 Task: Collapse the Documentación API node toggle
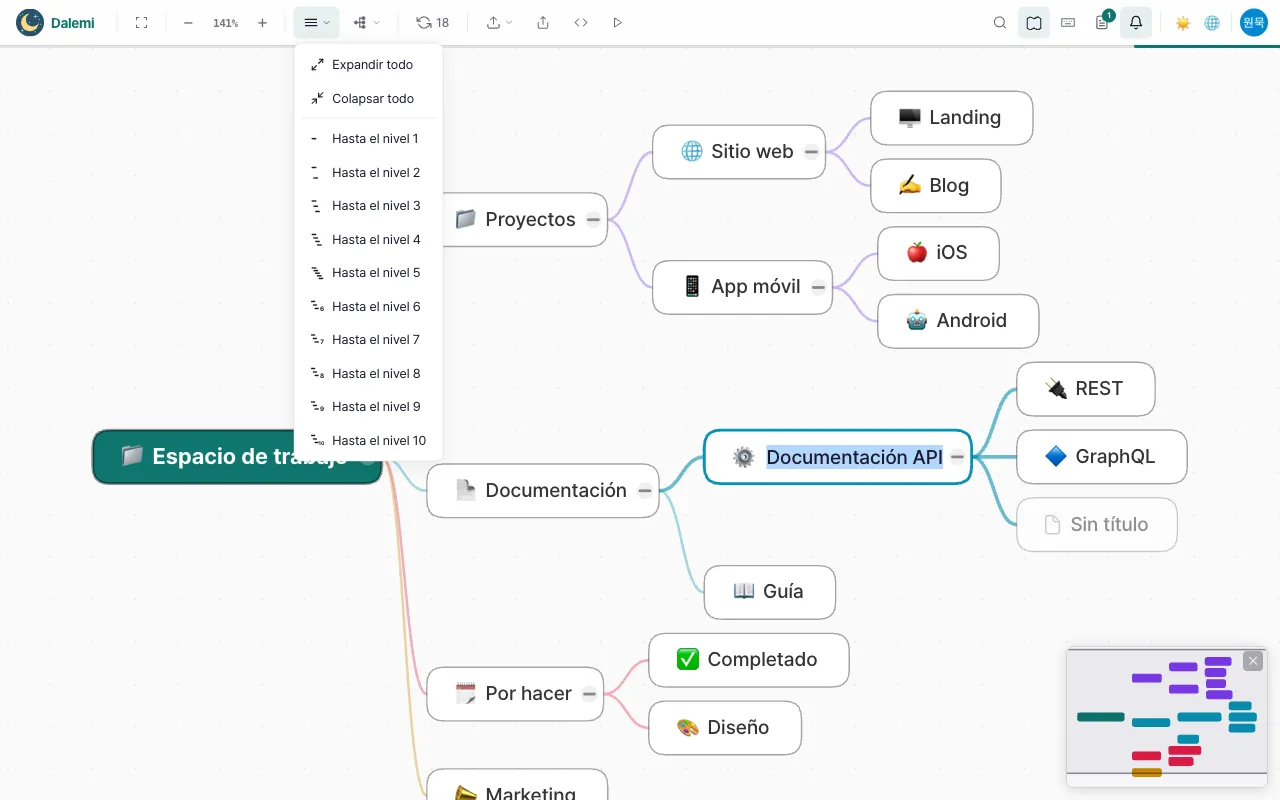(957, 457)
